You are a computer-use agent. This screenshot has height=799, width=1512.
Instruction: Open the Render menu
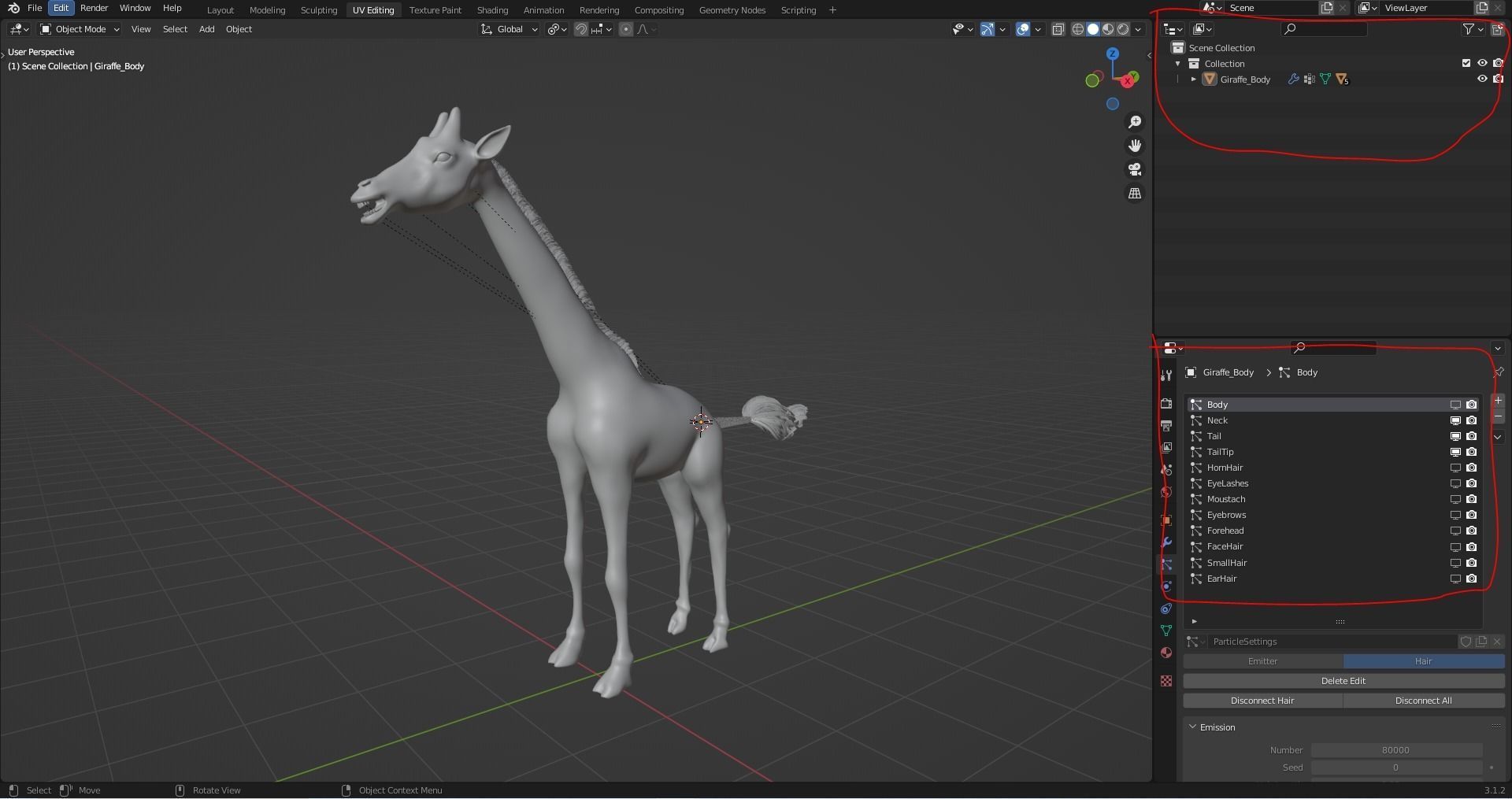(94, 8)
